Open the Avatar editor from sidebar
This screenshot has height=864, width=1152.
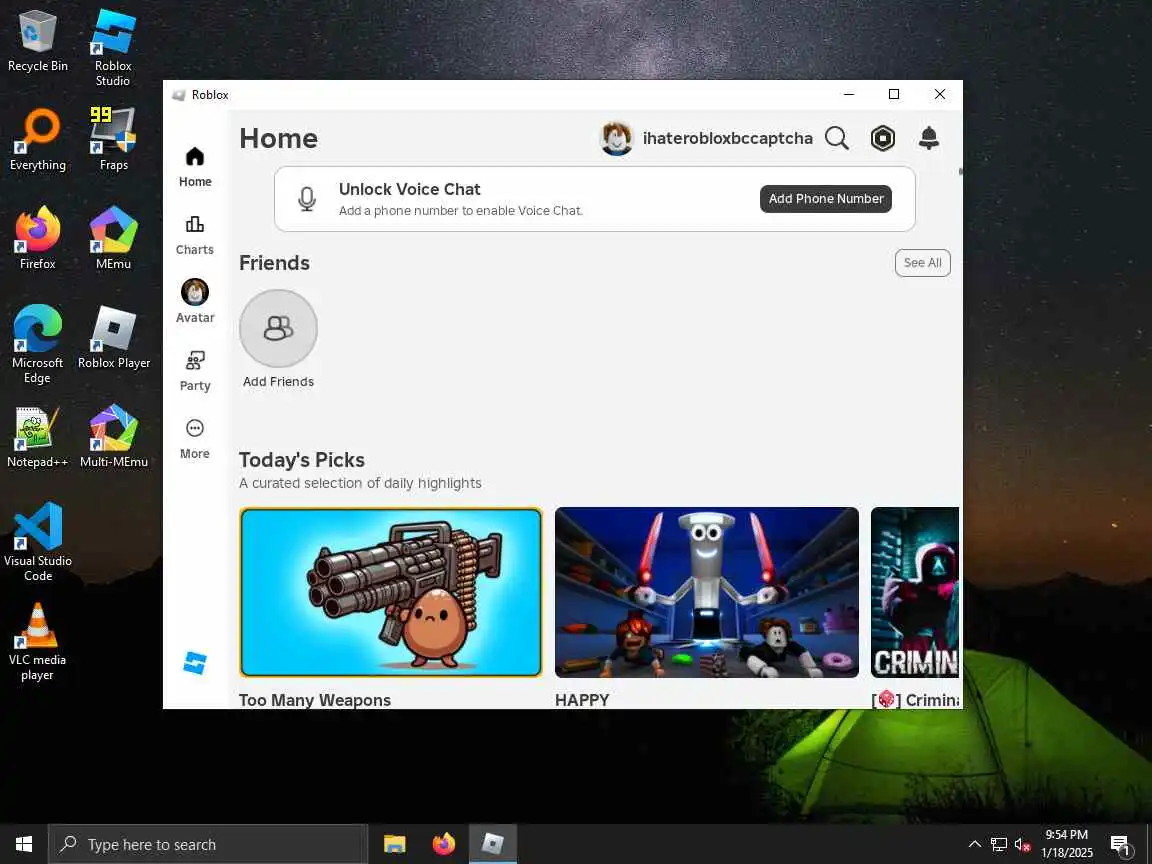click(195, 301)
